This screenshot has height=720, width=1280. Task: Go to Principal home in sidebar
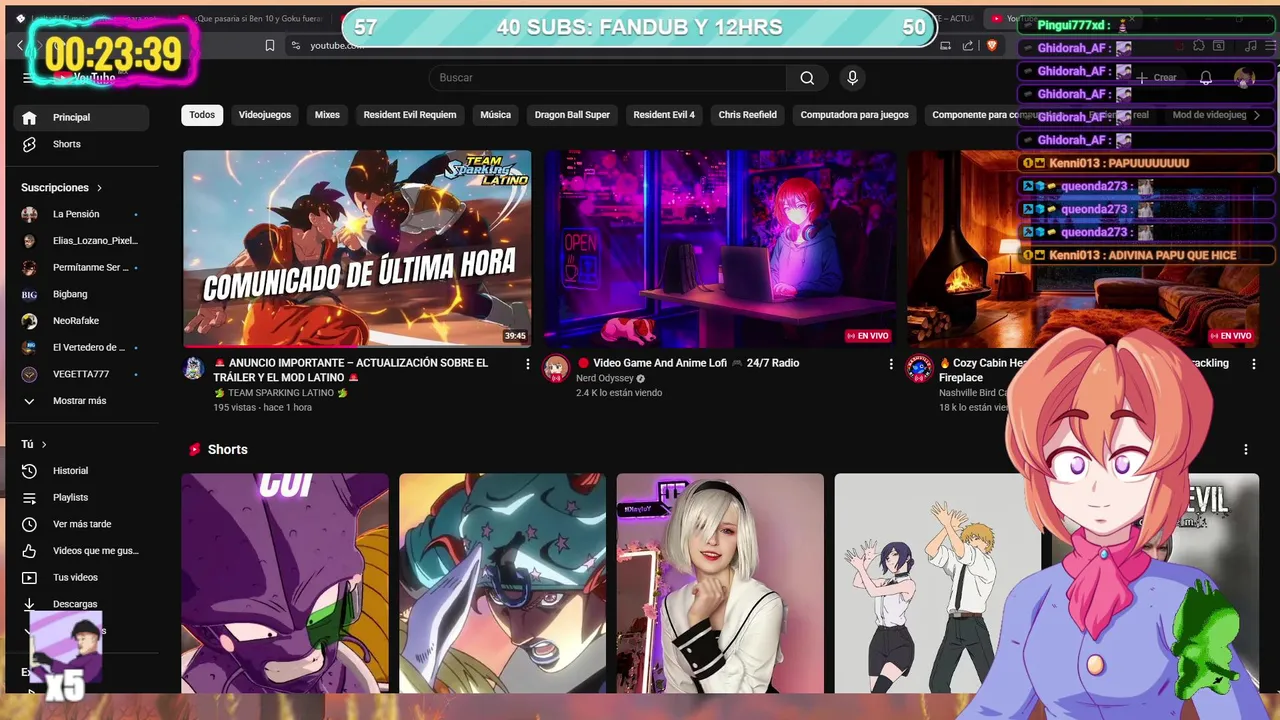81,117
